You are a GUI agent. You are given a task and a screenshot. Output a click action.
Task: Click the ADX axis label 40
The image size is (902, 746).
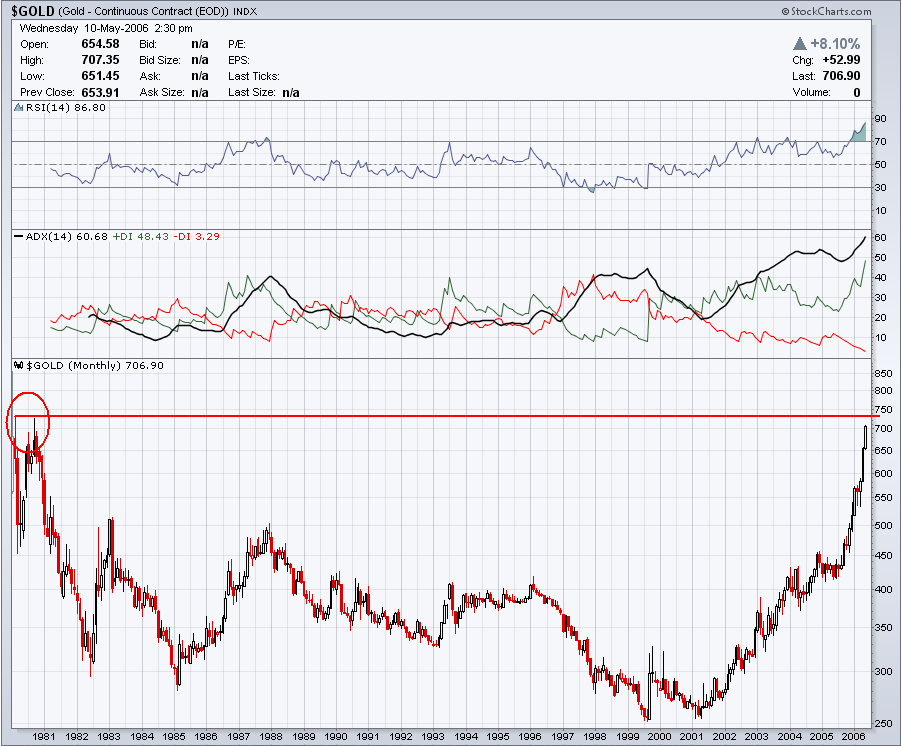tap(880, 278)
